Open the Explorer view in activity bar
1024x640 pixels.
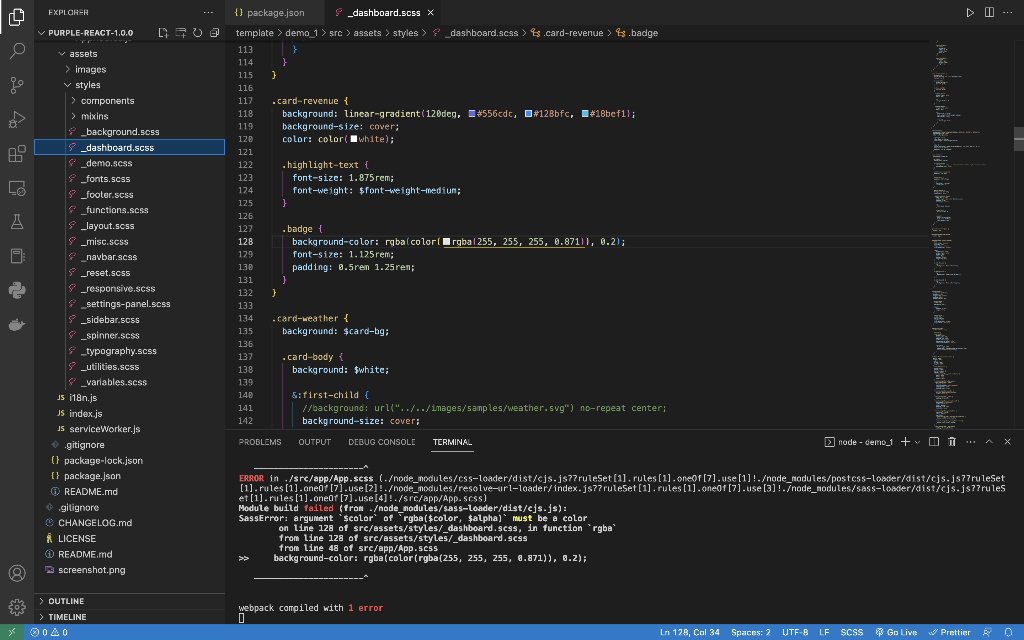(17, 16)
